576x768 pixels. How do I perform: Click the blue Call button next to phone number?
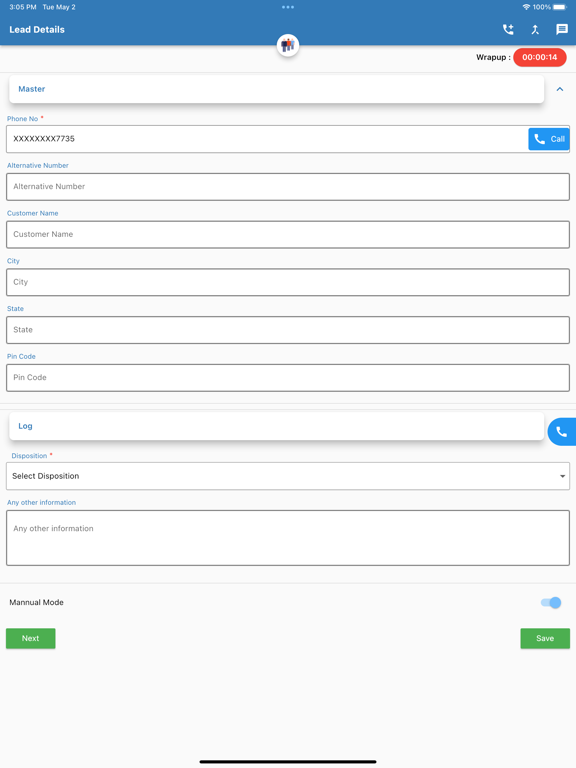tap(549, 139)
